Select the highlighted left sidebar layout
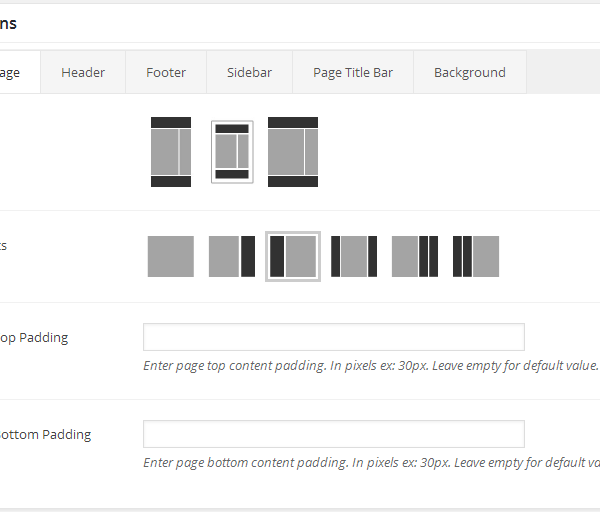This screenshot has width=600, height=512. (293, 256)
